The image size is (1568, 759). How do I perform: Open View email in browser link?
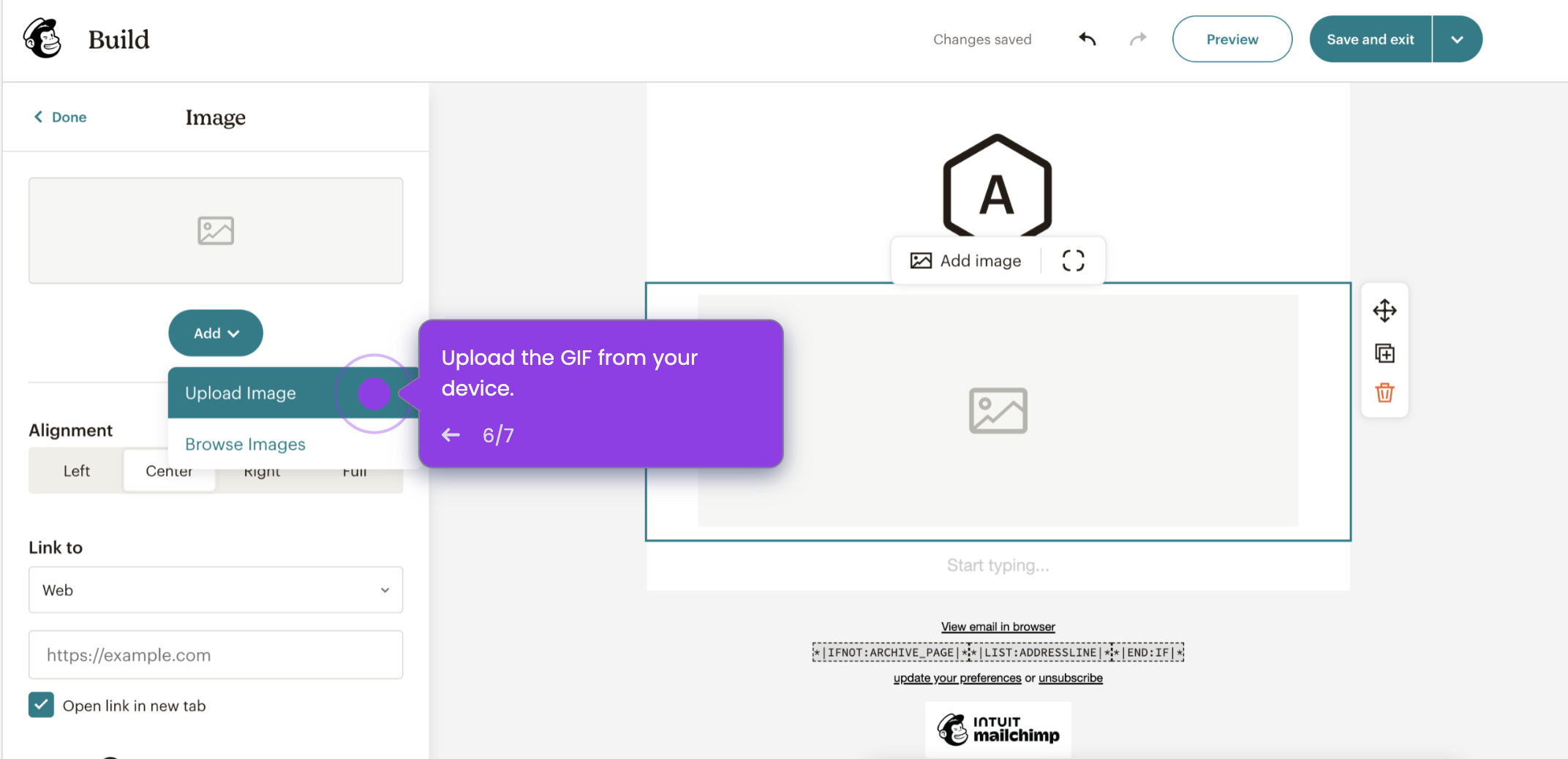(x=997, y=626)
